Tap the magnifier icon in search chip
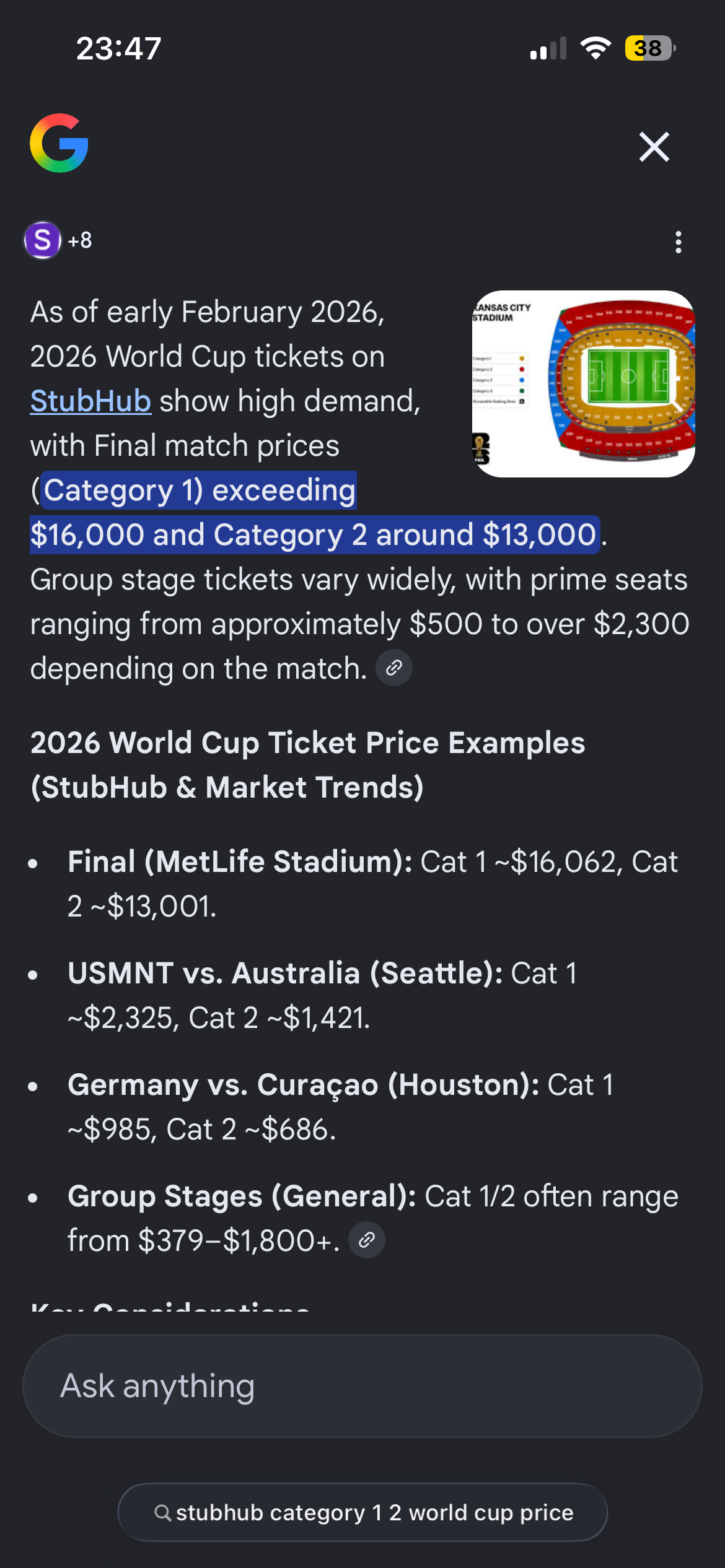 click(162, 1513)
